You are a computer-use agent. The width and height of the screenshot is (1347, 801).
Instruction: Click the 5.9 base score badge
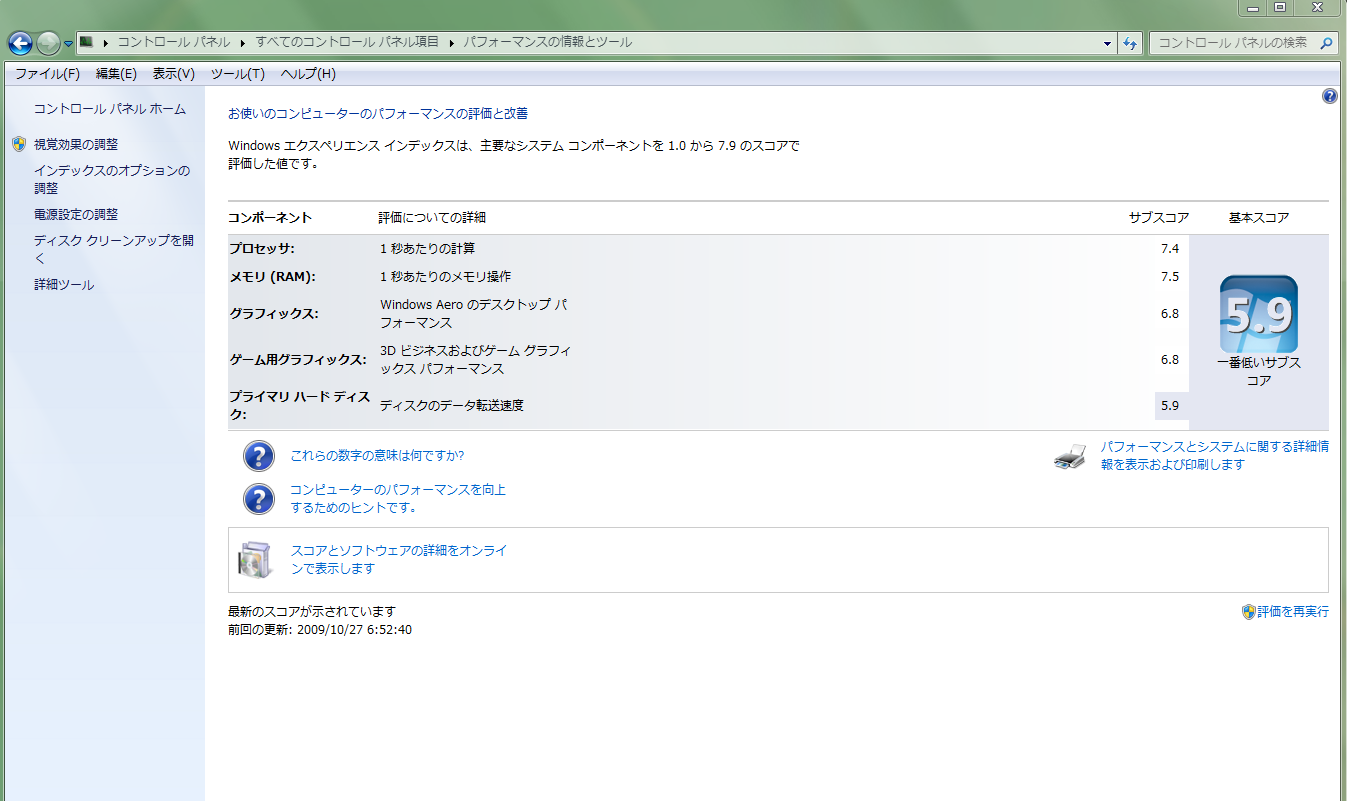pyautogui.click(x=1259, y=314)
